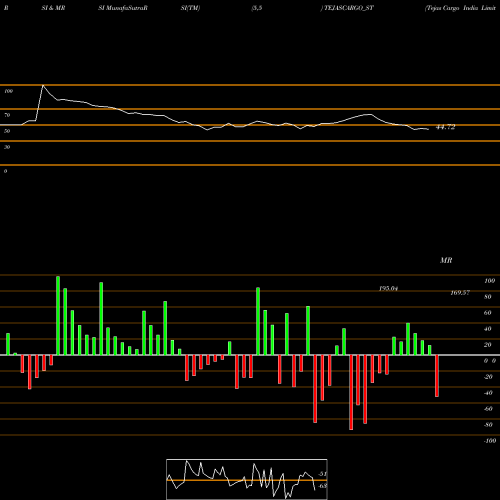Viewport: 500px width, 500px height.
Task: Click the RSI axis label 70
Action: [7, 115]
